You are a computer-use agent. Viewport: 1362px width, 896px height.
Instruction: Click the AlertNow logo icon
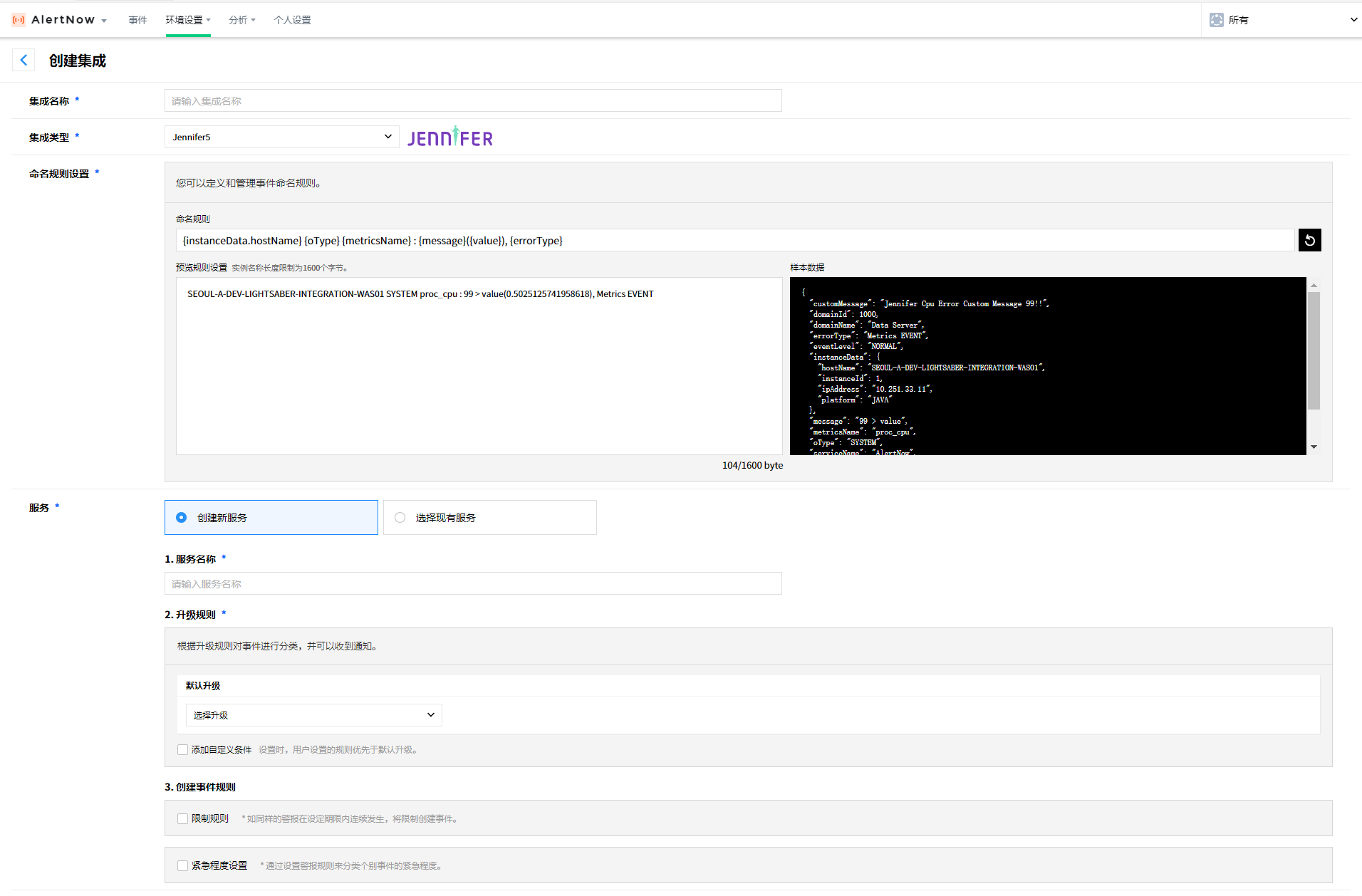tap(19, 20)
